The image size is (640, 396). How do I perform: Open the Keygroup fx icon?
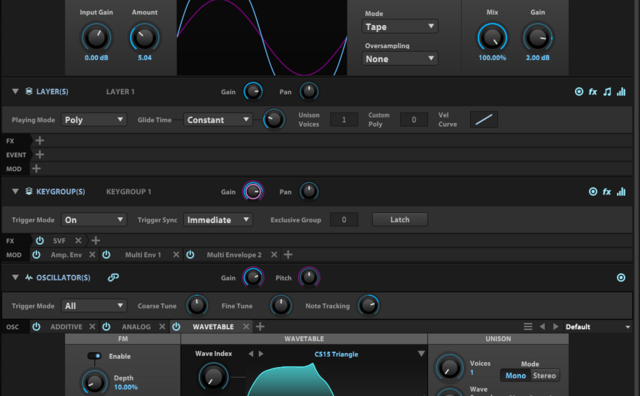click(607, 192)
